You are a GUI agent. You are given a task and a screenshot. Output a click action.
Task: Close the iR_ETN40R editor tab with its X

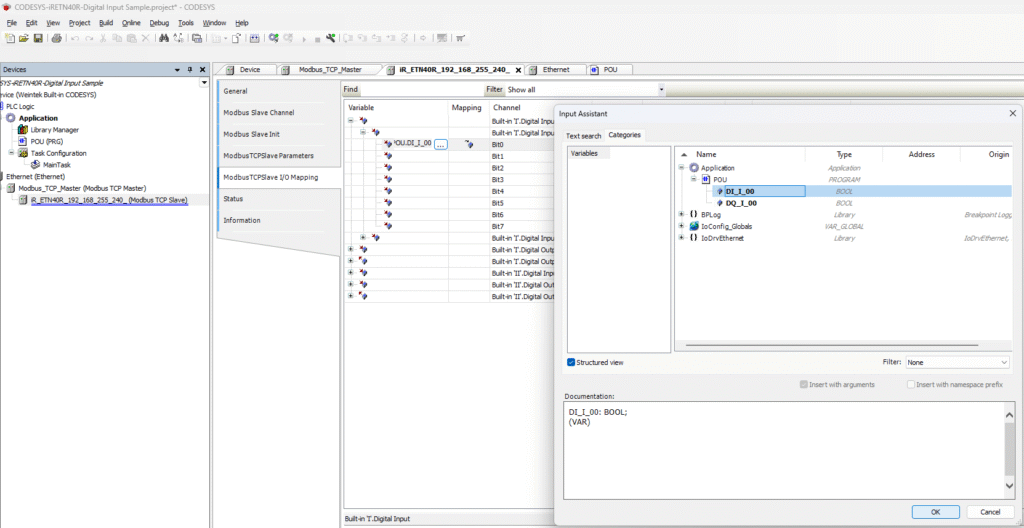tap(519, 70)
